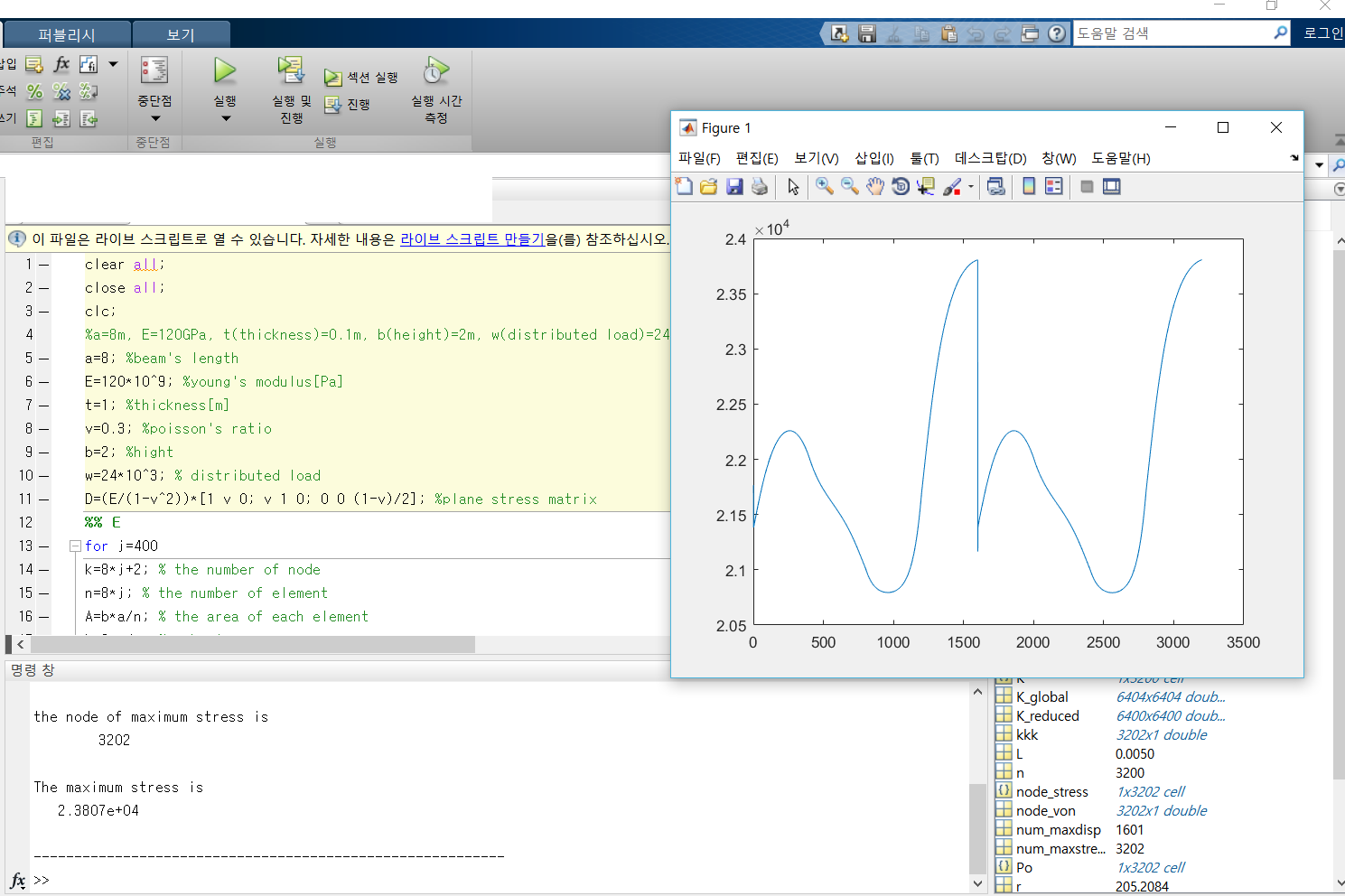The image size is (1345, 896).
Task: Click Edit Plot arrow tool in Figure 1
Action: pyautogui.click(x=793, y=186)
